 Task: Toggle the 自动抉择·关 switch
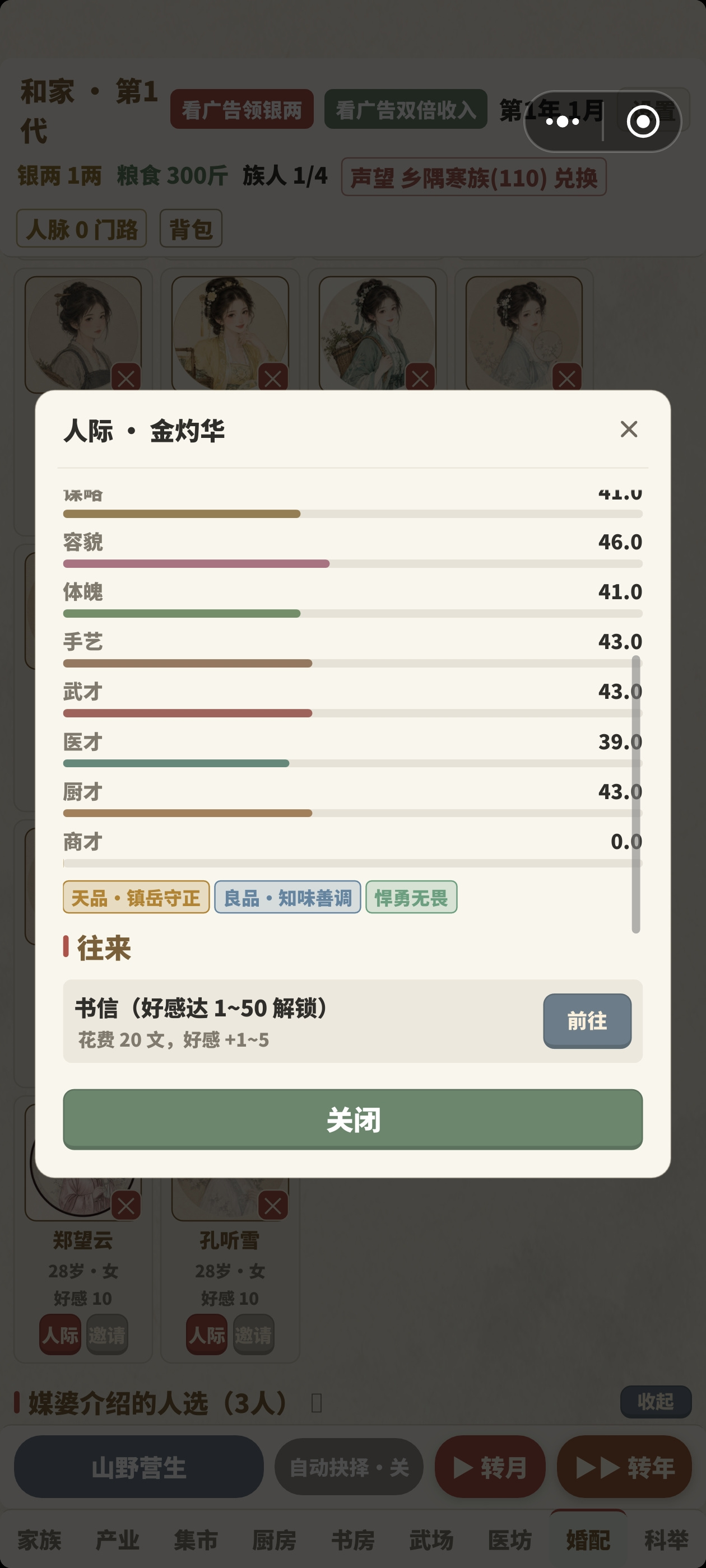349,1467
